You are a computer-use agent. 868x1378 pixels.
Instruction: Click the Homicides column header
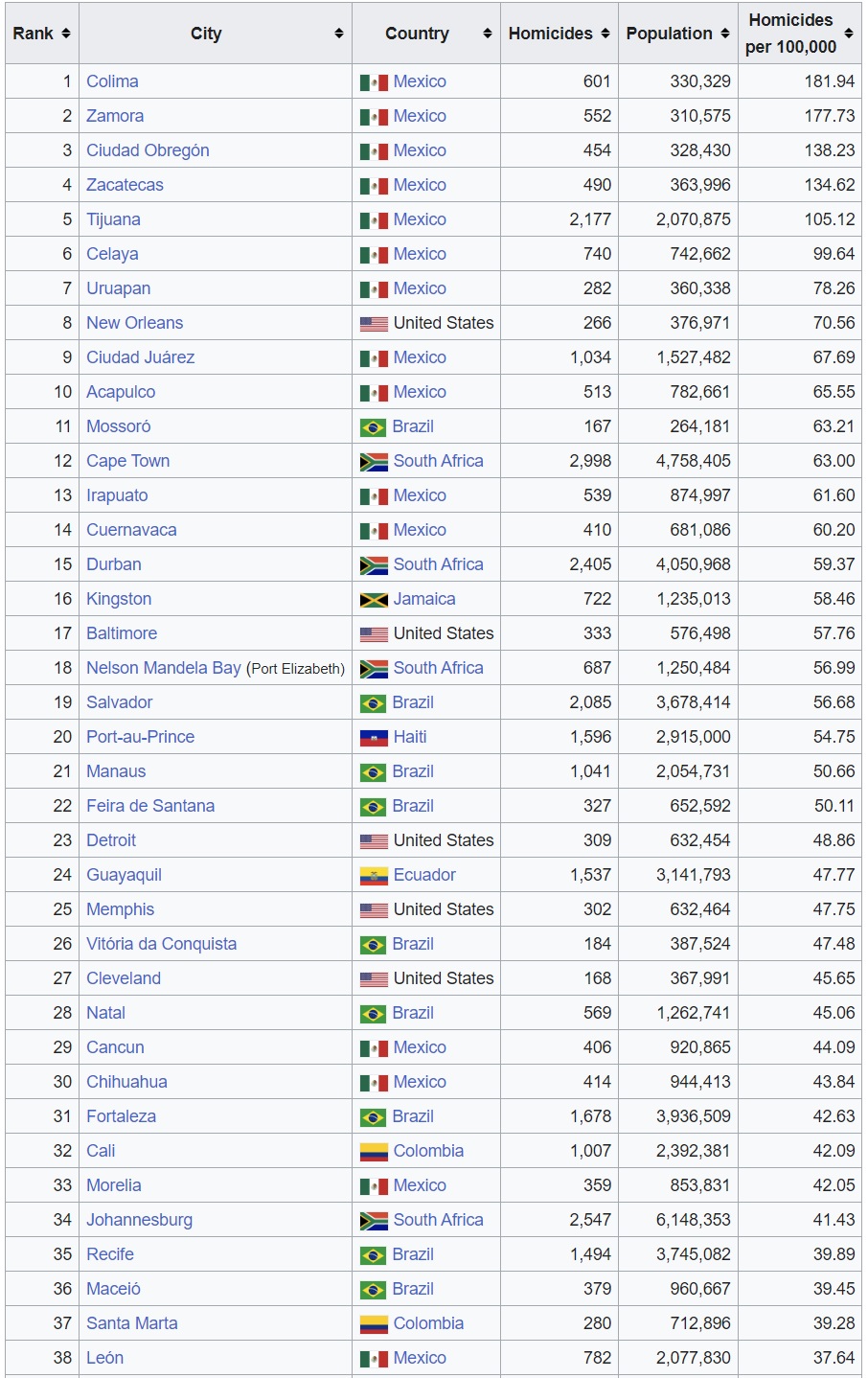coord(560,34)
